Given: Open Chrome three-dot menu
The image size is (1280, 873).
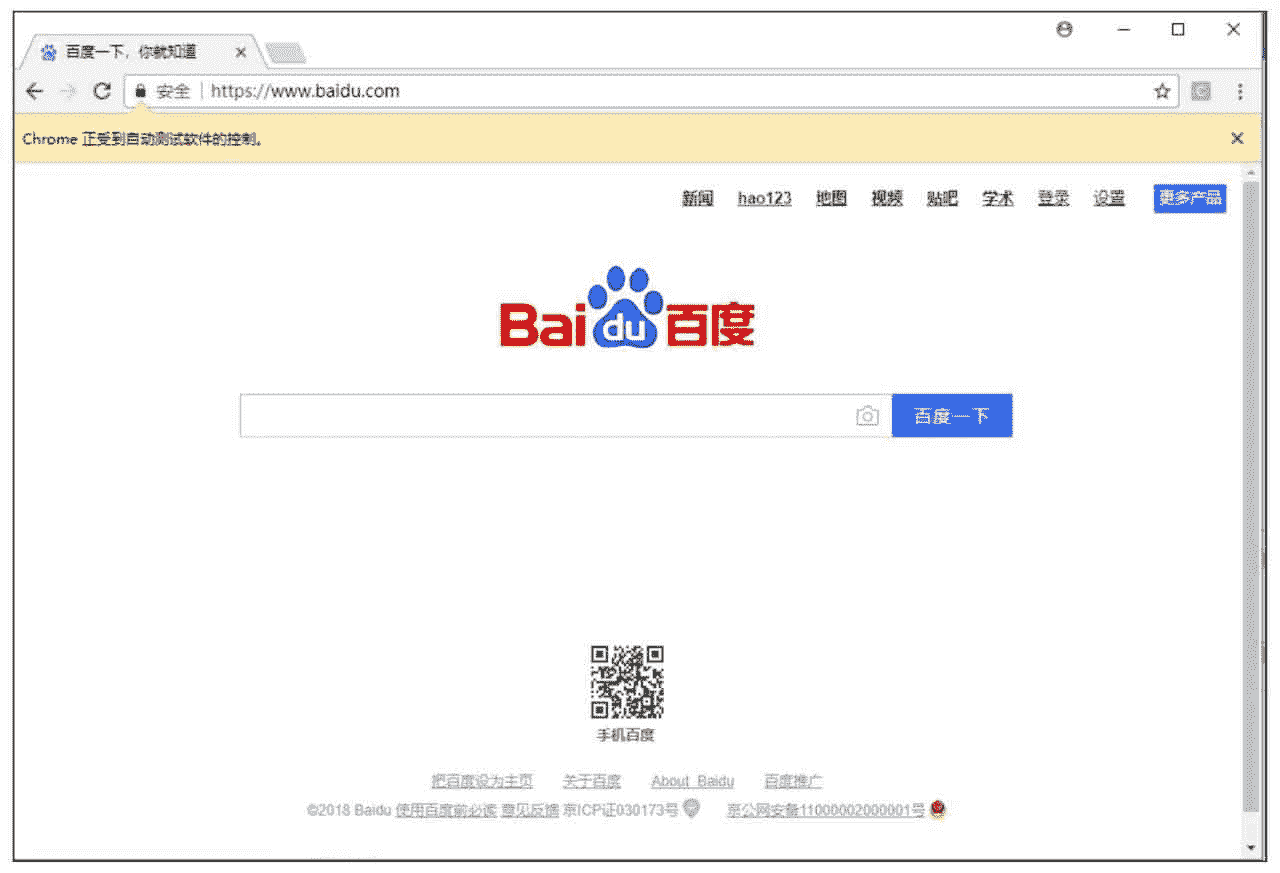Looking at the screenshot, I should [1240, 91].
